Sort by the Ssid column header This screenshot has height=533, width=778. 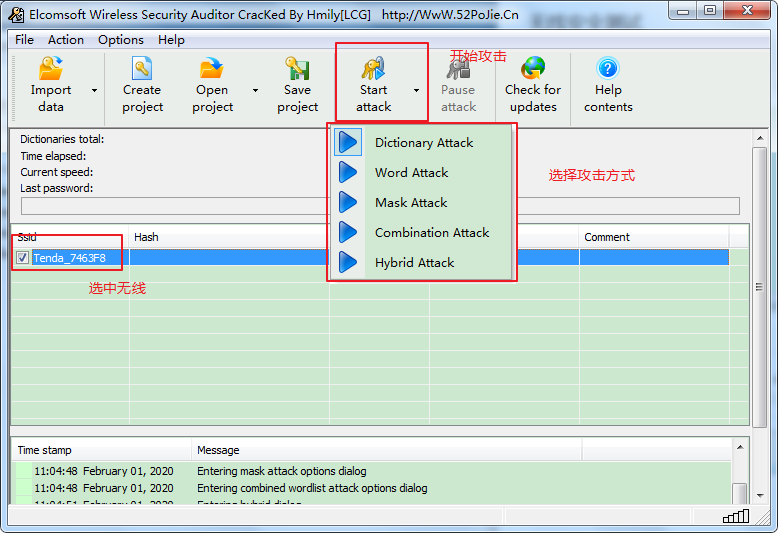(x=70, y=237)
